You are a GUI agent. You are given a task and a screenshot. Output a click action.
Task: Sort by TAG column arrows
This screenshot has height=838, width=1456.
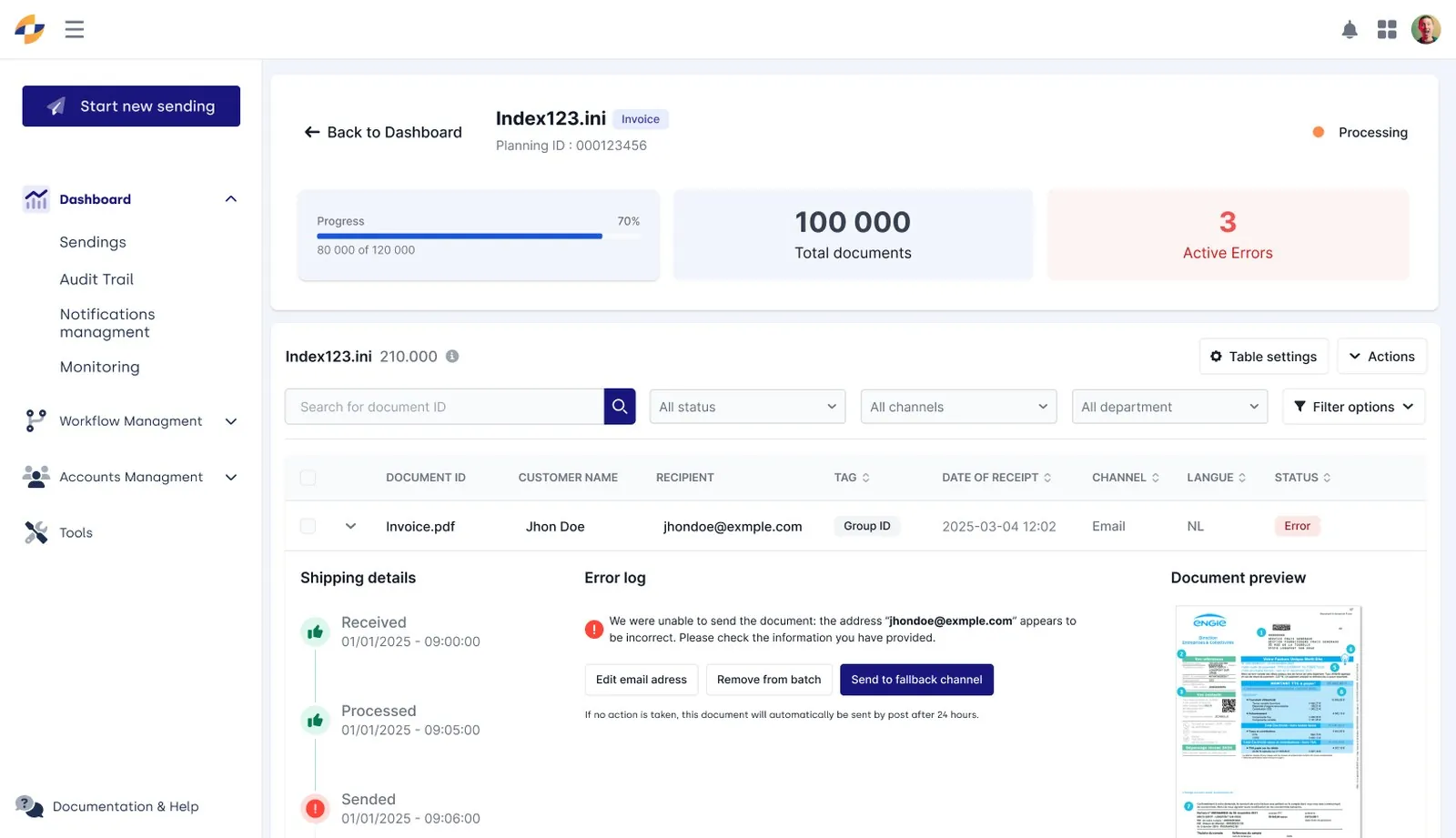pos(866,478)
